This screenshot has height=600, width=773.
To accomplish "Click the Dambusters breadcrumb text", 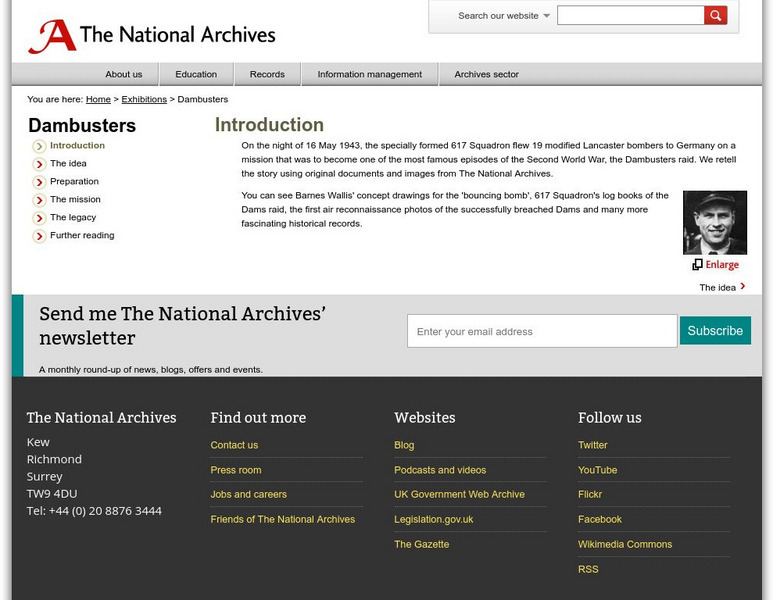I will 203,100.
